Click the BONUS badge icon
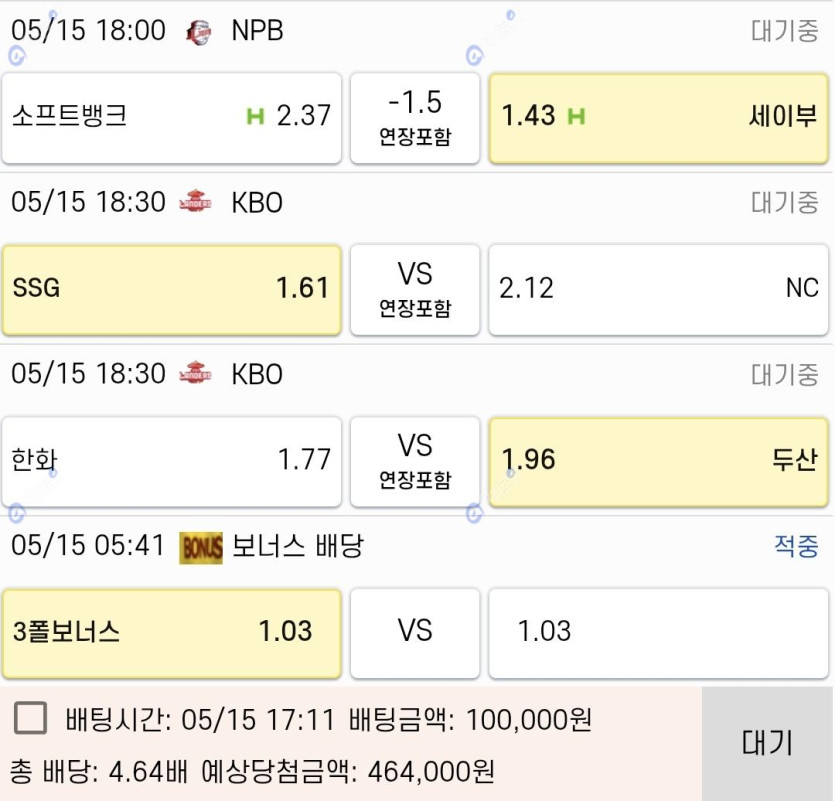Viewport: 835px width, 801px height. [201, 548]
